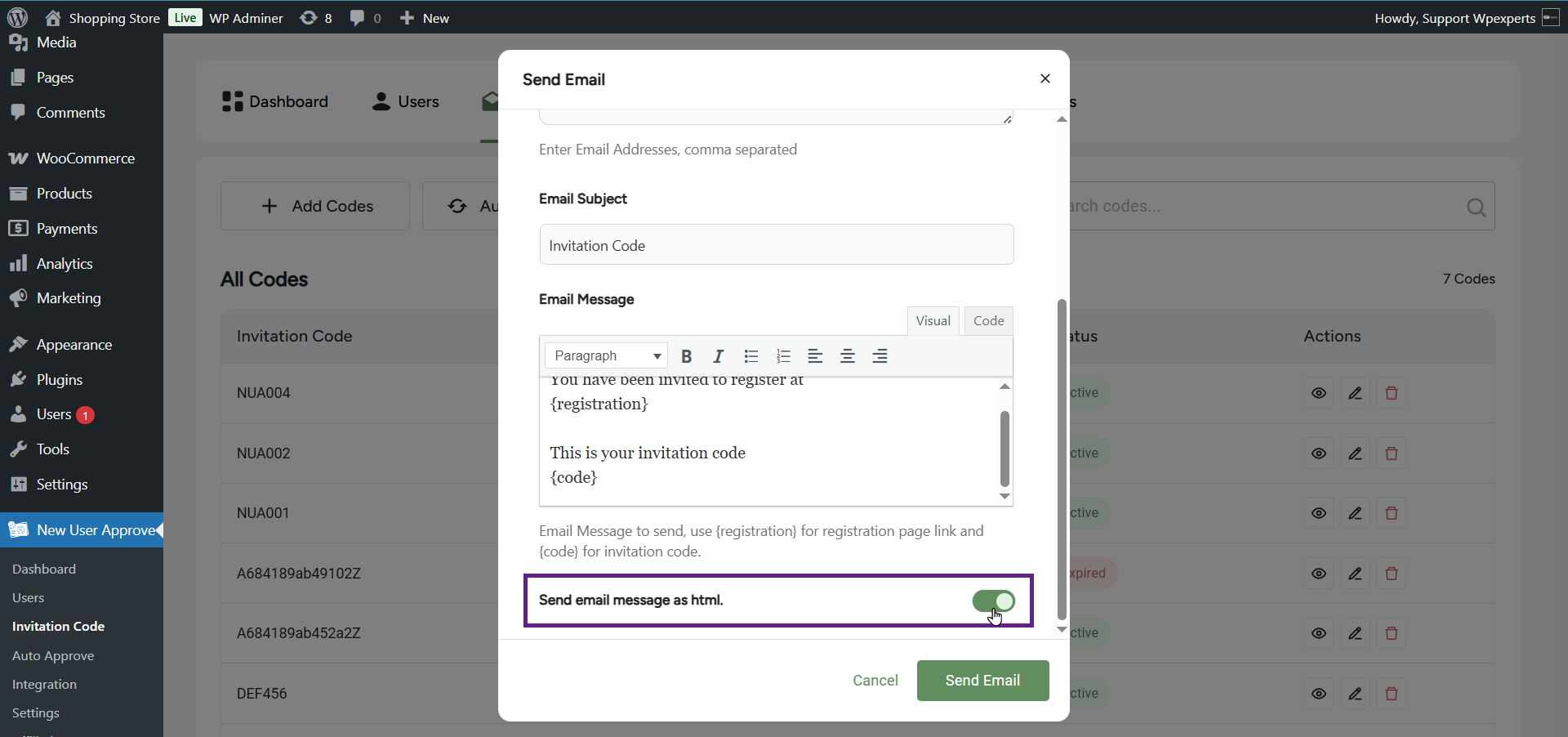Insert a bulleted list in editor
This screenshot has width=1568, height=737.
coord(751,356)
